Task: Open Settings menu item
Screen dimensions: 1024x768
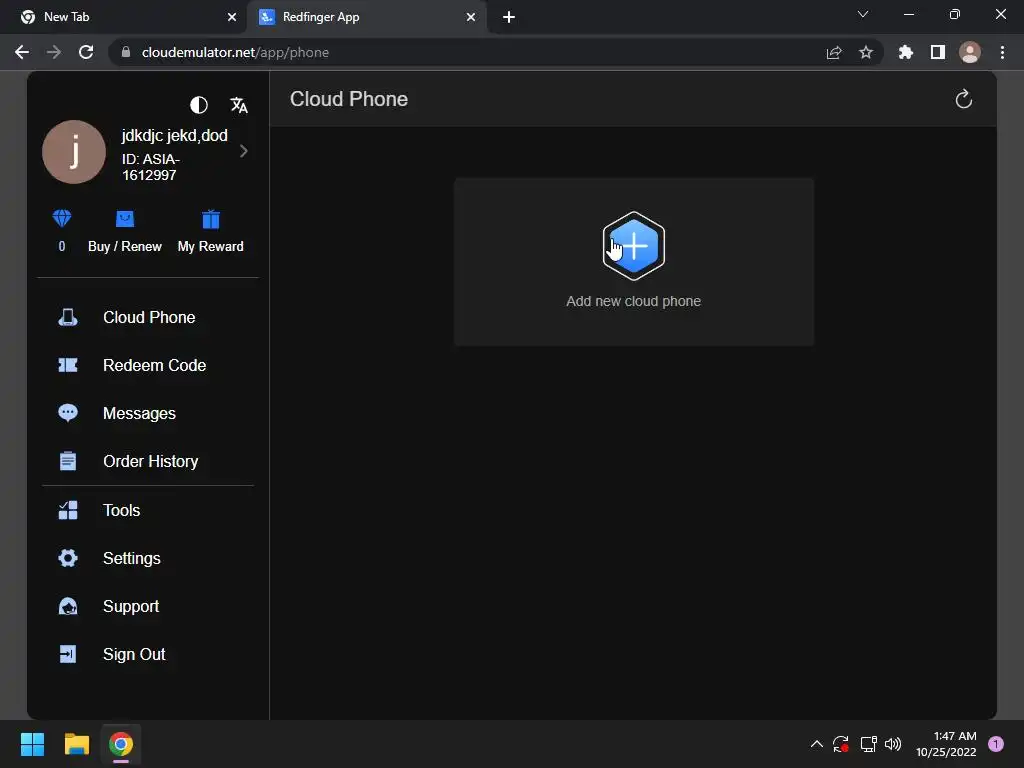Action: tap(131, 558)
